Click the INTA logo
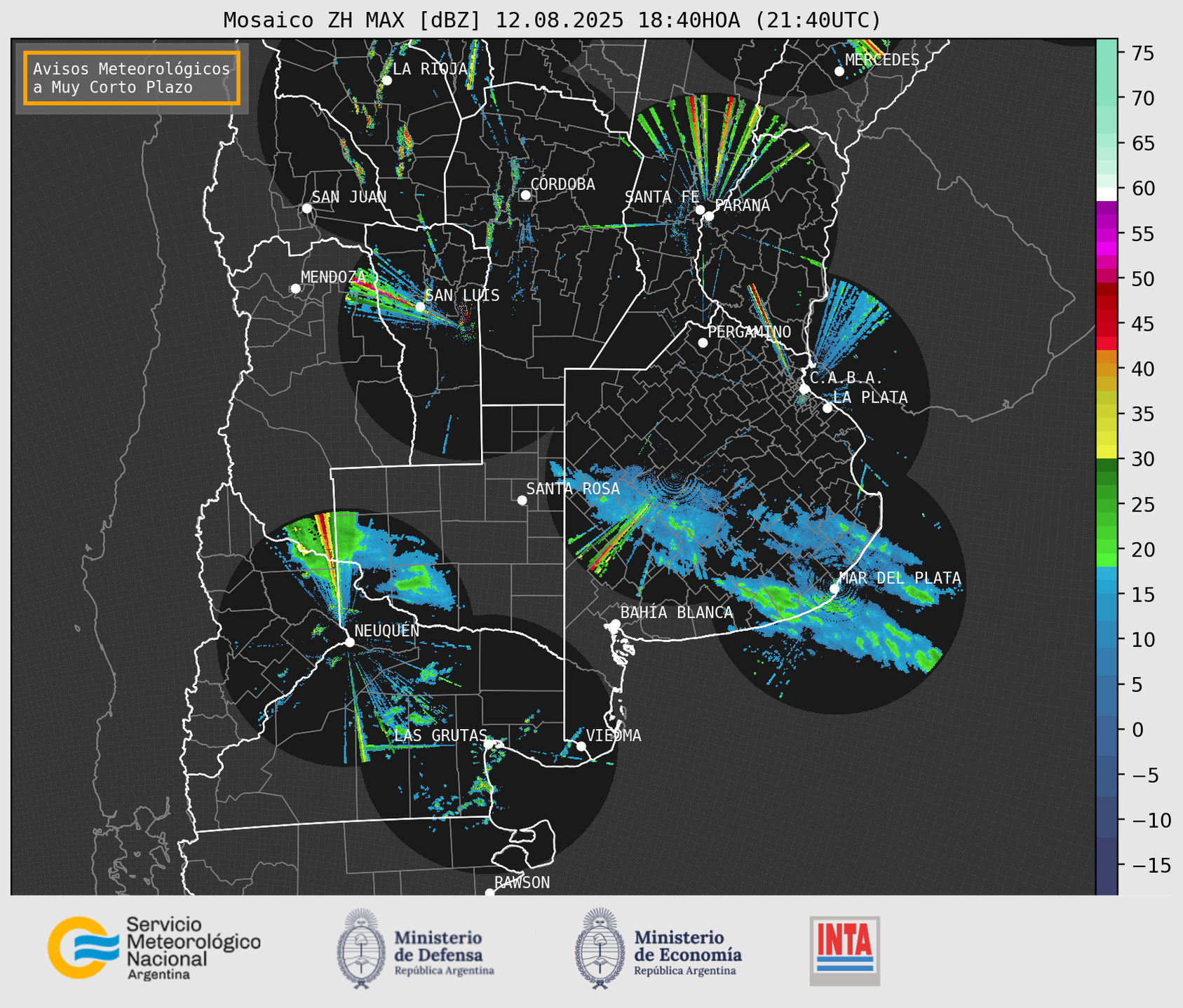 pyautogui.click(x=845, y=951)
